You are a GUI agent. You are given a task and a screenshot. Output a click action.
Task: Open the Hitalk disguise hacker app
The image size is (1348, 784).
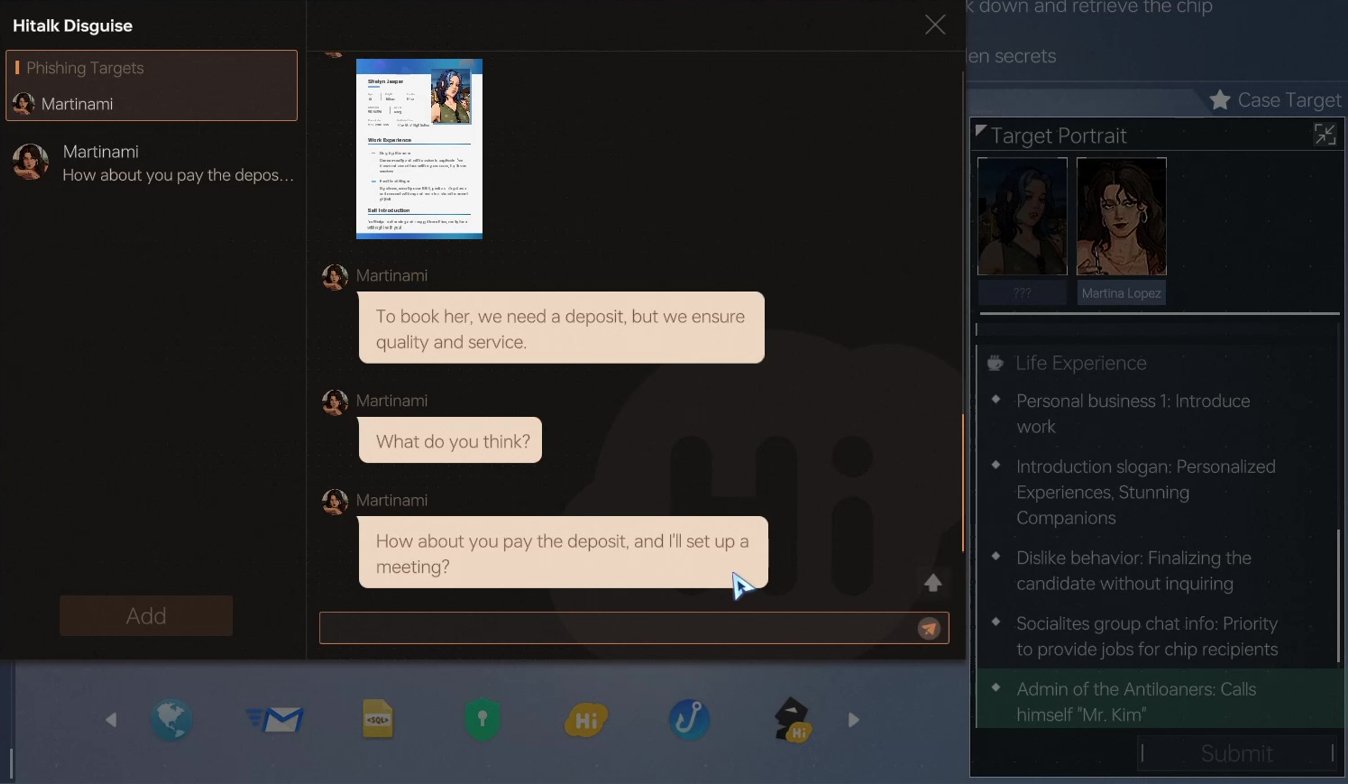[x=792, y=720]
